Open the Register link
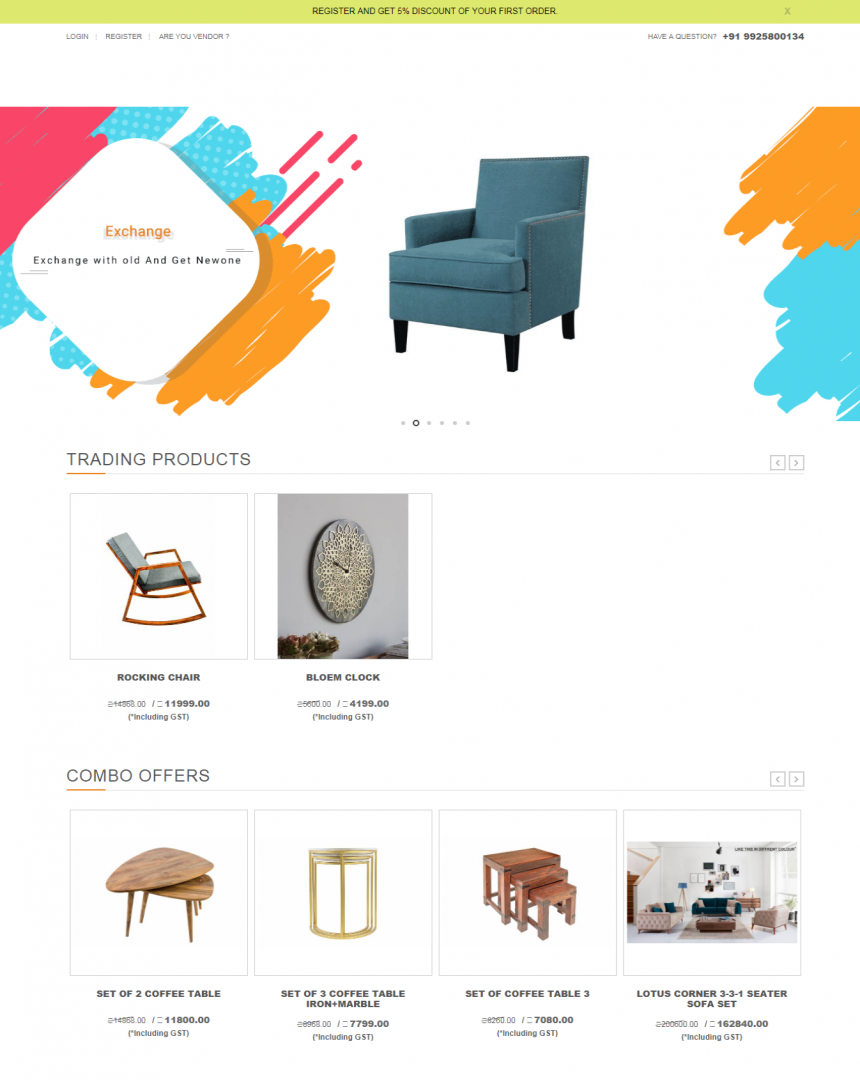Image resolution: width=860 pixels, height=1080 pixels. [x=123, y=37]
